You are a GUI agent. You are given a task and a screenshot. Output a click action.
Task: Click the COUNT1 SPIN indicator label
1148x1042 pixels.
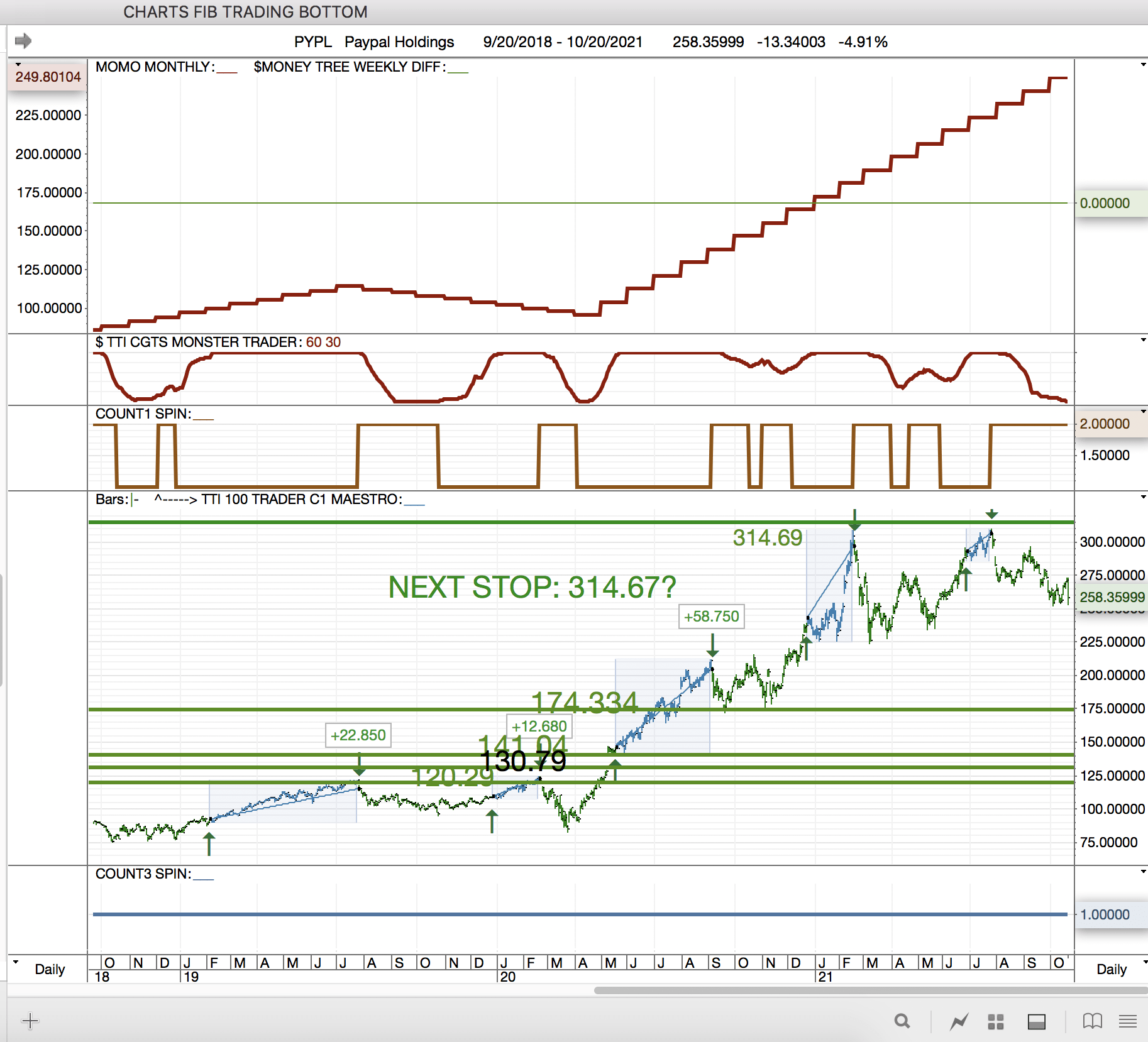[143, 414]
